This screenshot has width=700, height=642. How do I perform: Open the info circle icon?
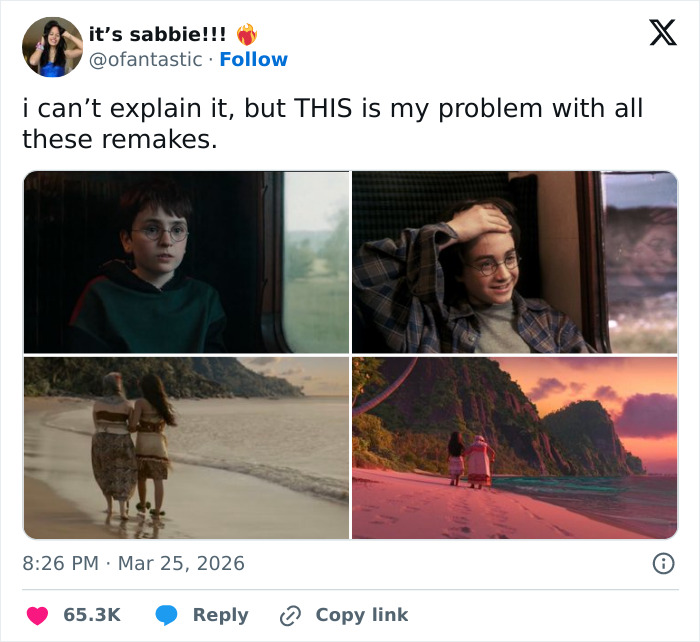click(x=662, y=563)
